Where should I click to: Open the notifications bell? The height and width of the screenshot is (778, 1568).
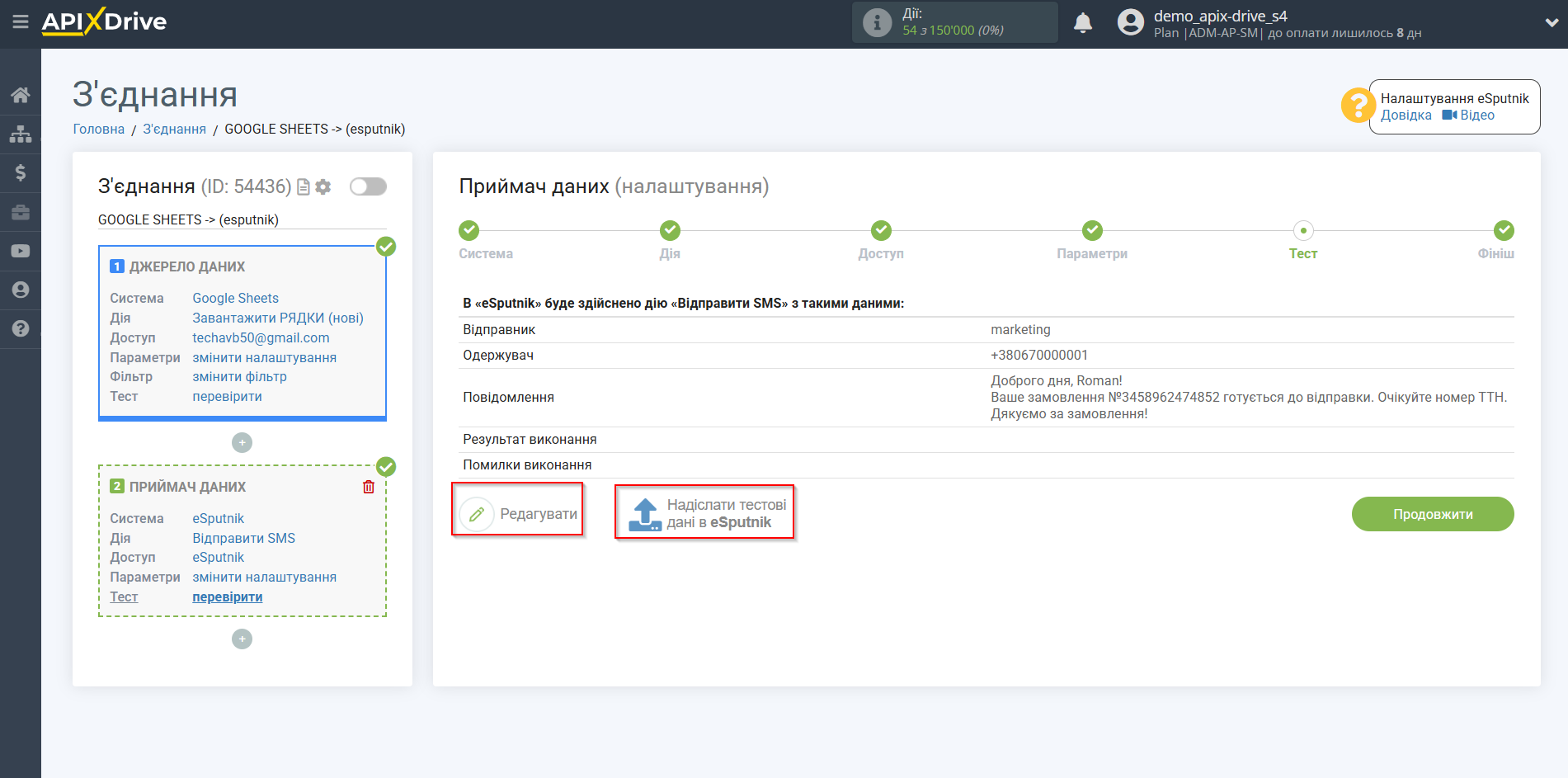tap(1083, 22)
